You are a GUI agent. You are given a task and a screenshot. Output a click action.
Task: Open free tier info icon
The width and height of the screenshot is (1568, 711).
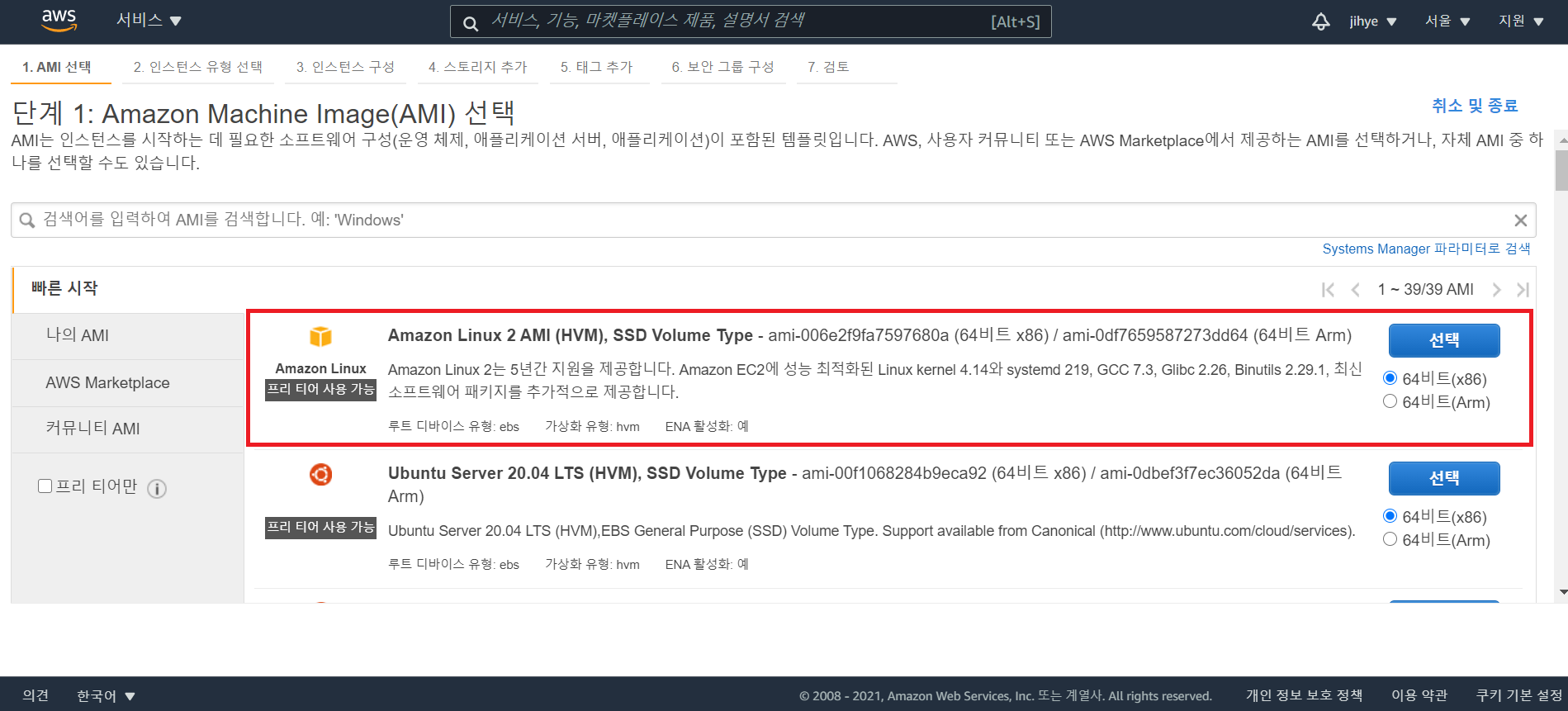157,489
